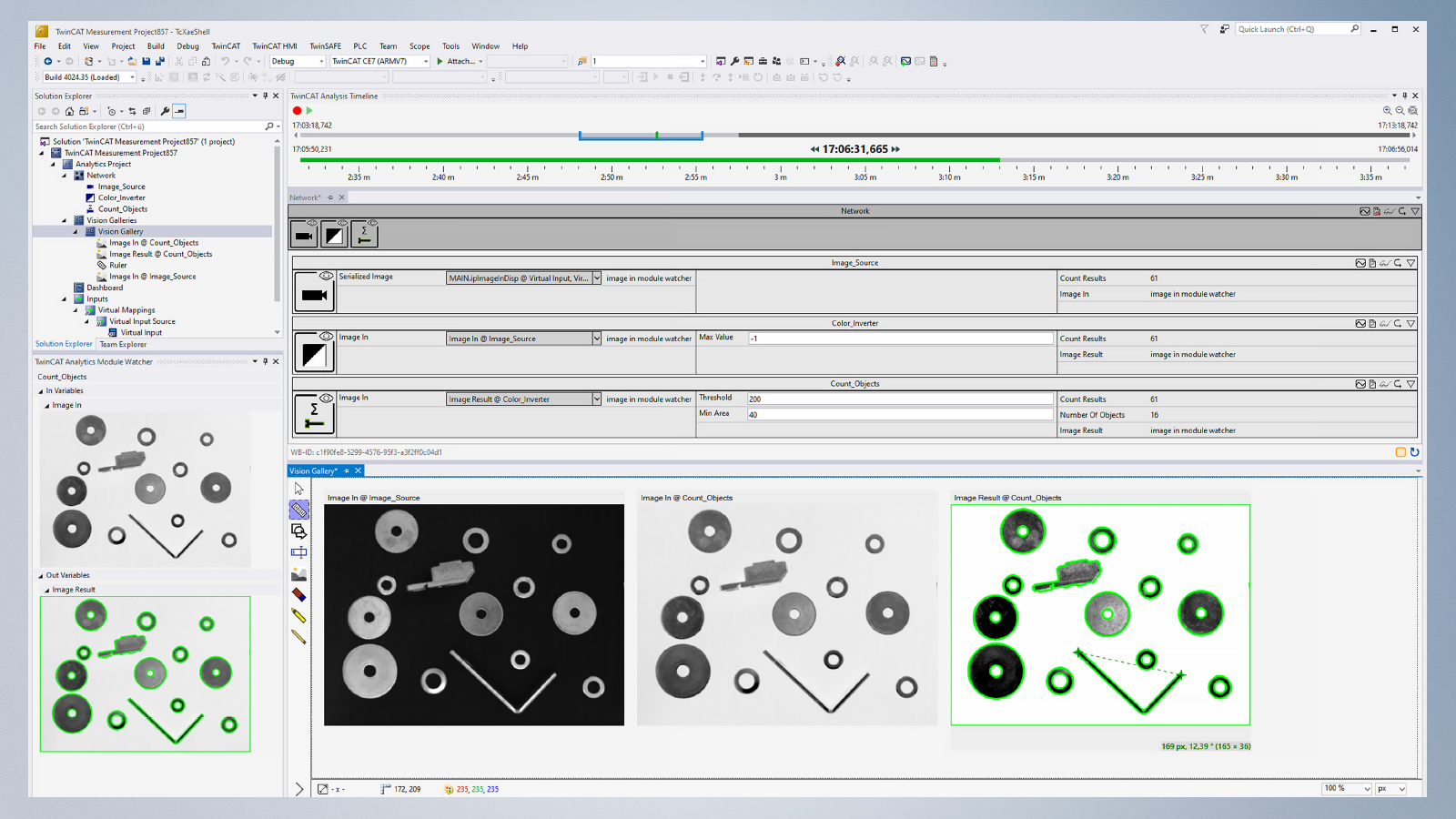Open the Serialized Image input dropdown
The image size is (1456, 819).
(597, 278)
